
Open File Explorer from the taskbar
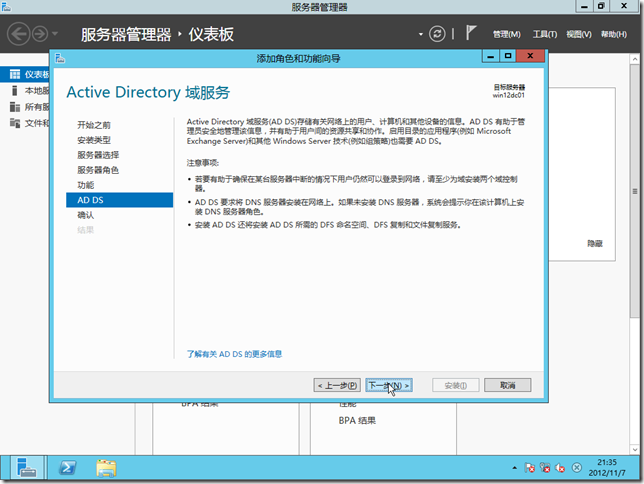pyautogui.click(x=106, y=468)
